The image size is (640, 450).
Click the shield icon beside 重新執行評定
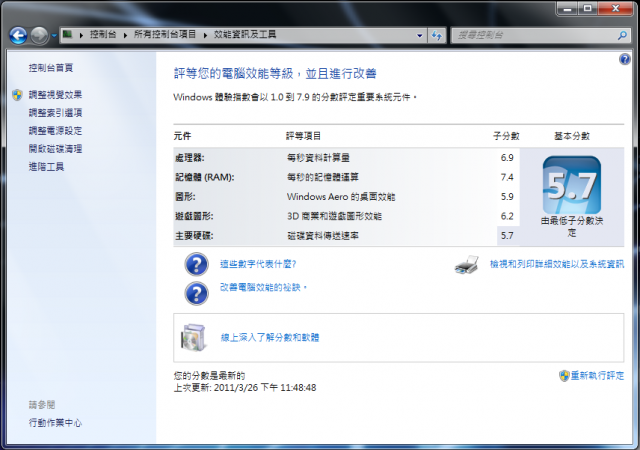[x=564, y=376]
